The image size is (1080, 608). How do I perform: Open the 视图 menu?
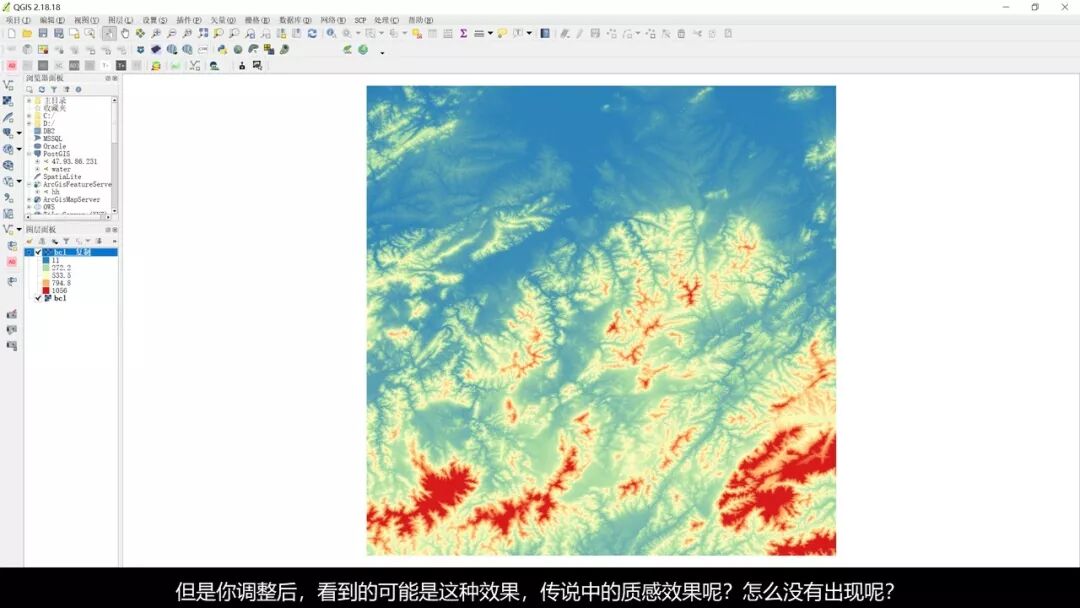(x=86, y=20)
